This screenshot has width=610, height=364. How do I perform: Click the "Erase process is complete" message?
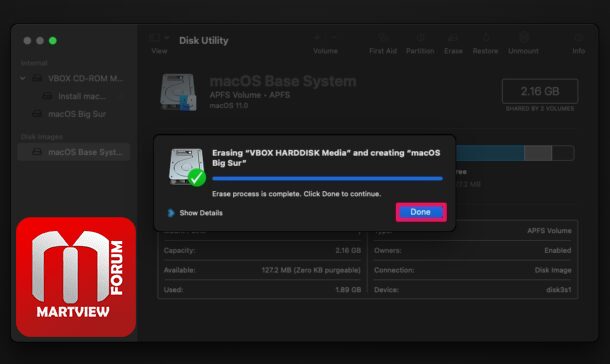point(296,194)
